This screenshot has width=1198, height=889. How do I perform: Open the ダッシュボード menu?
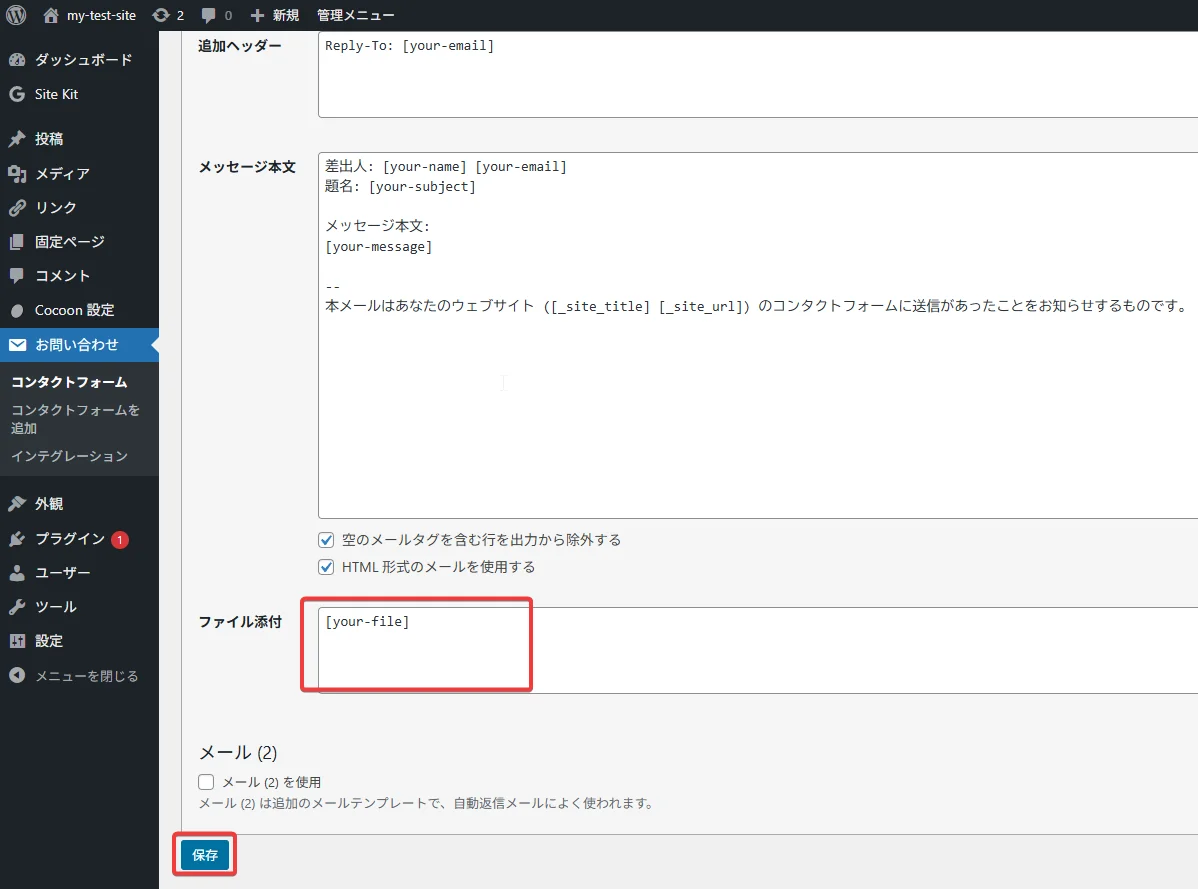click(79, 60)
